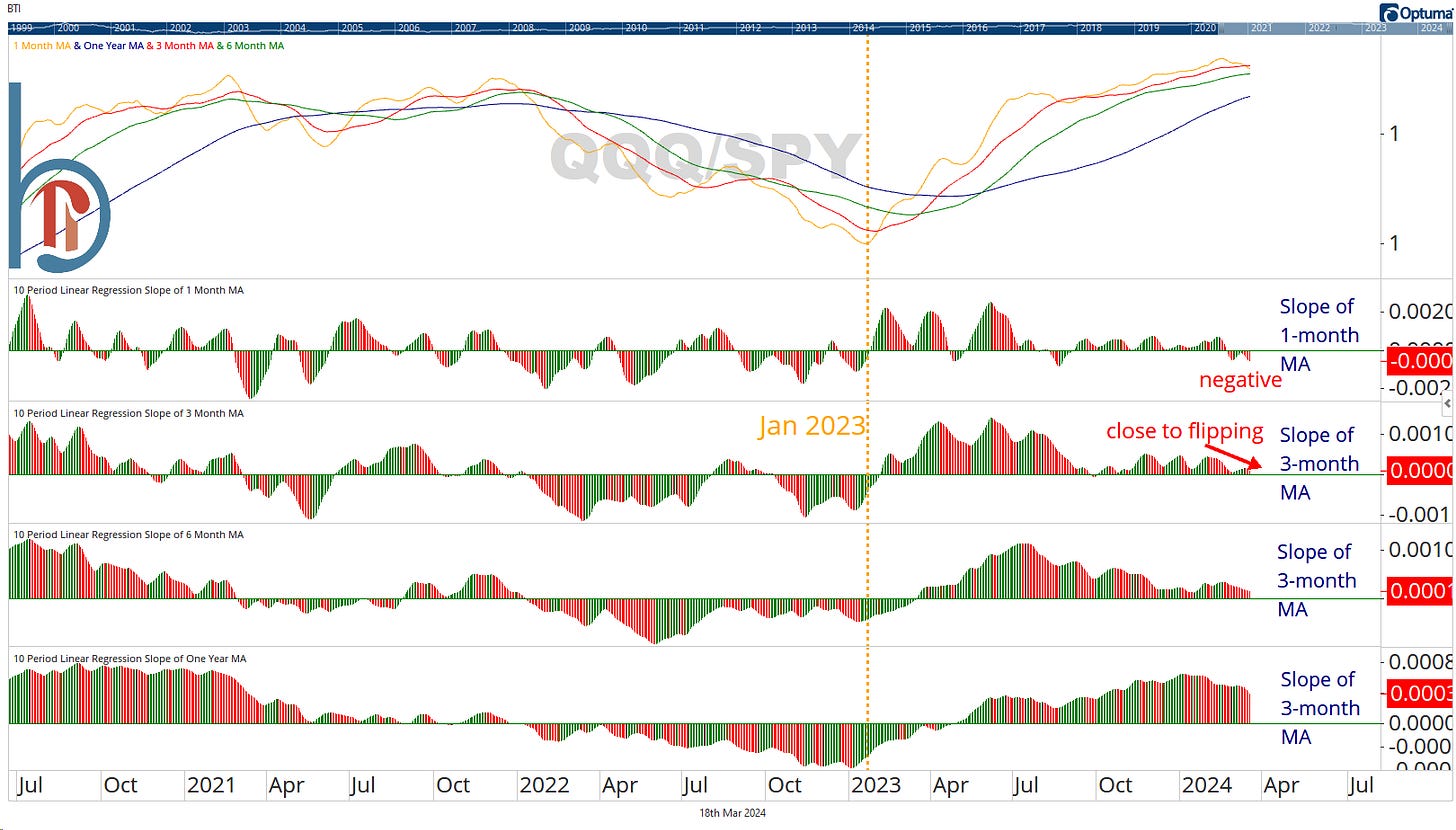Jump to 2018 on the overview timeline
The image size is (1456, 830).
point(1092,28)
